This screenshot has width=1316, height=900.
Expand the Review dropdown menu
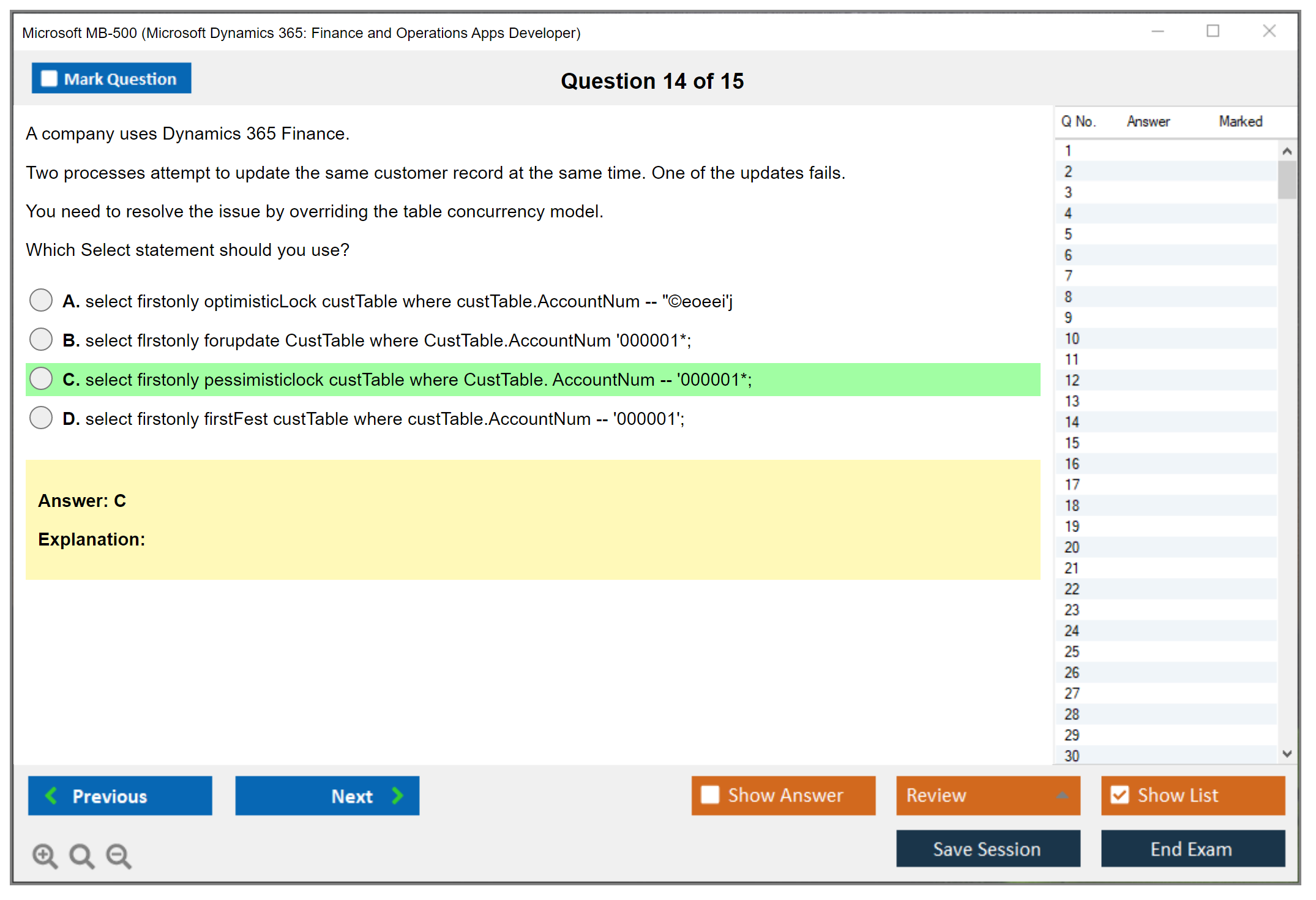pos(1062,795)
